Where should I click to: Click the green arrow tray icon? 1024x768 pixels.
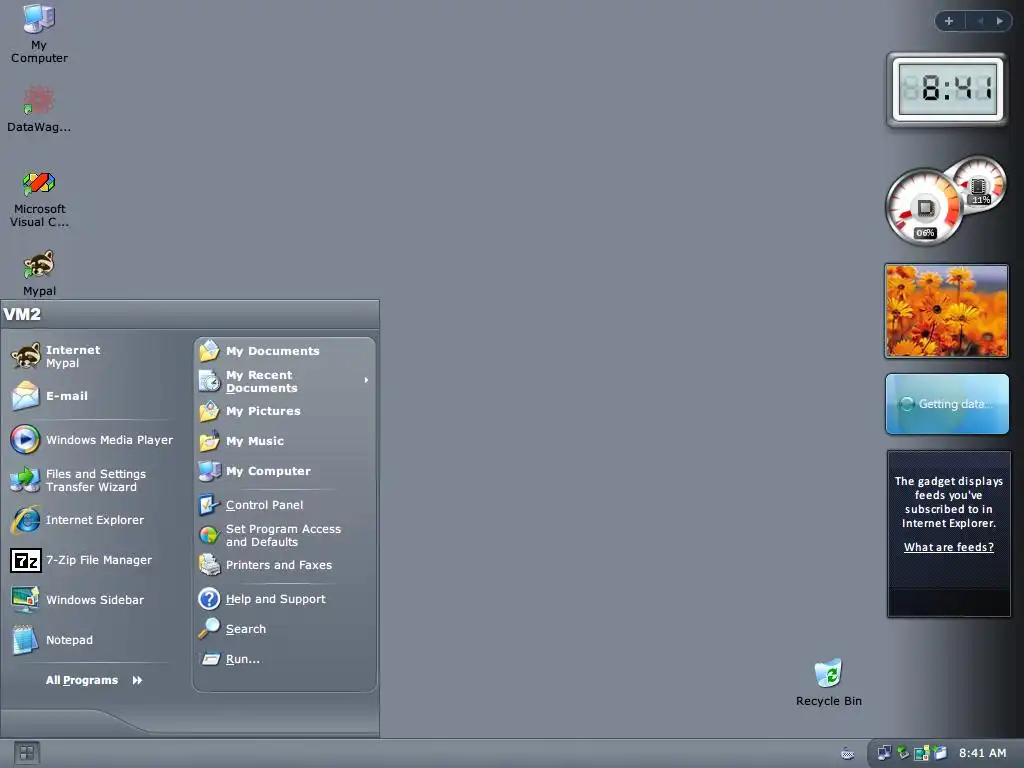pos(903,753)
